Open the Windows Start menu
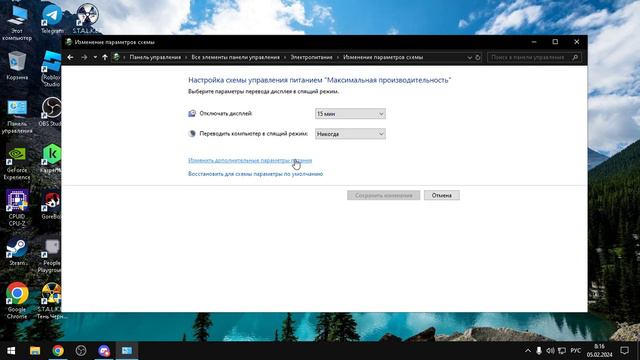 pos(11,351)
